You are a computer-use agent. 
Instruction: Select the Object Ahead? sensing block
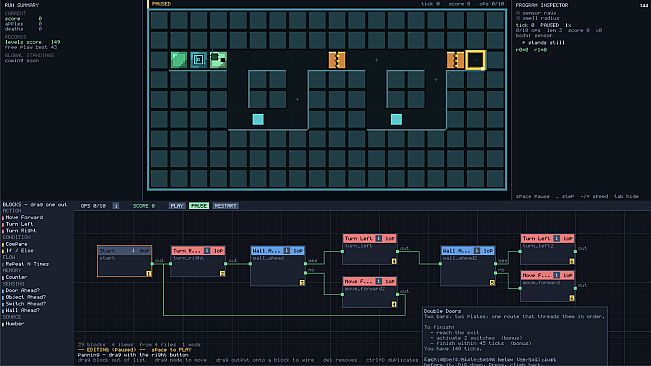pos(26,297)
